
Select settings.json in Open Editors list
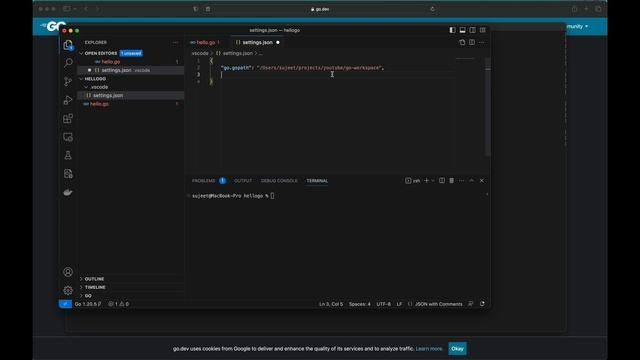131,70
